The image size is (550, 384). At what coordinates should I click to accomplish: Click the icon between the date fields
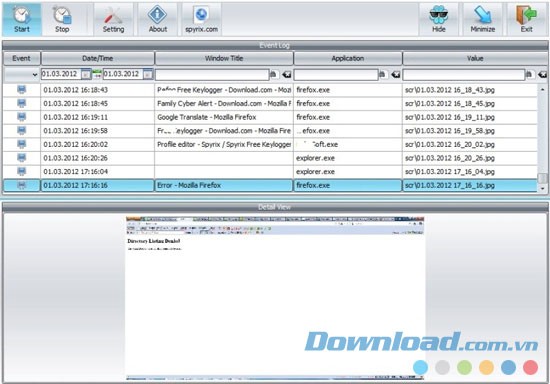click(97, 74)
